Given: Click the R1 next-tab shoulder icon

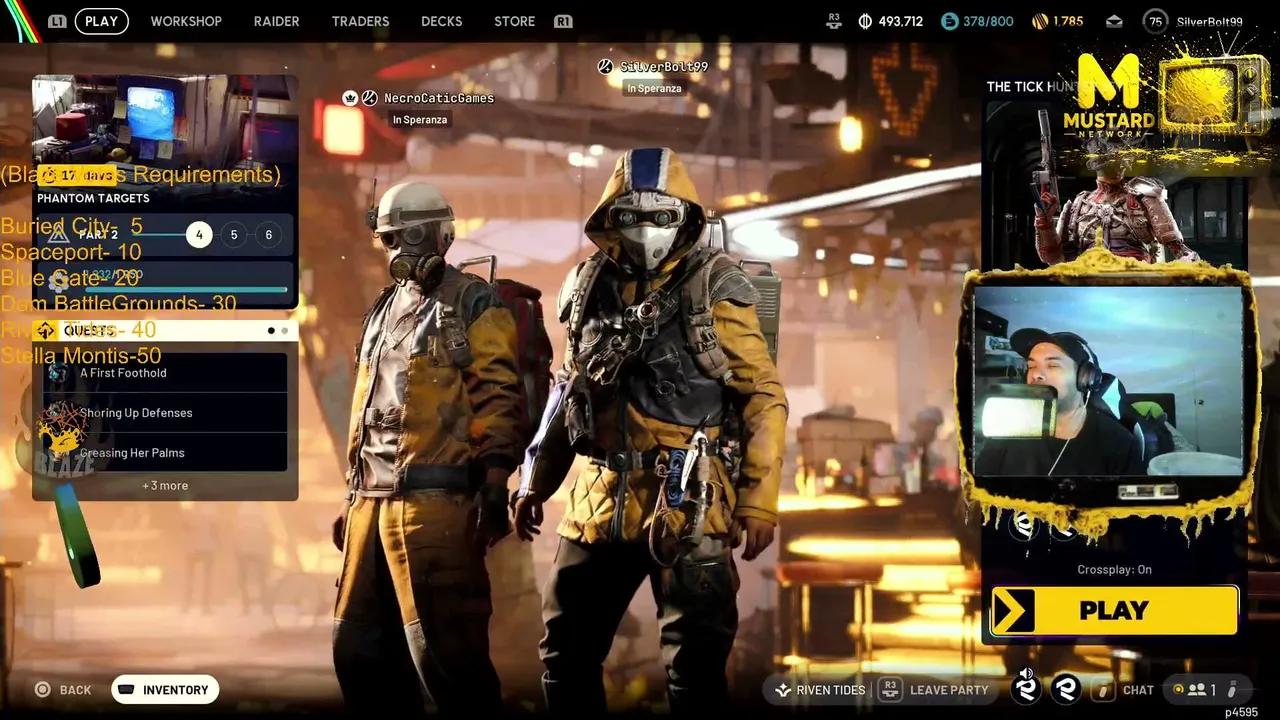Looking at the screenshot, I should coord(563,21).
